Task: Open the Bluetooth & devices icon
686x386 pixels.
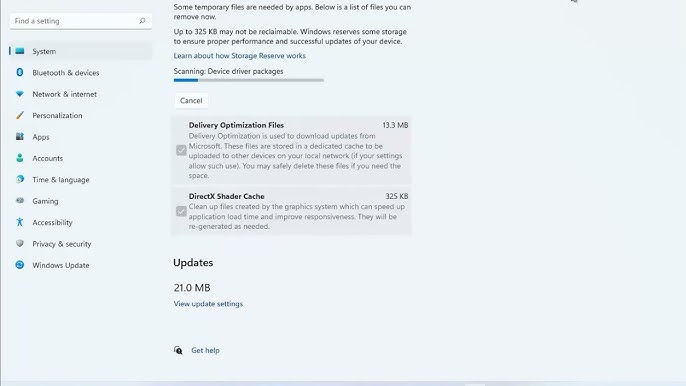Action: click(x=20, y=72)
